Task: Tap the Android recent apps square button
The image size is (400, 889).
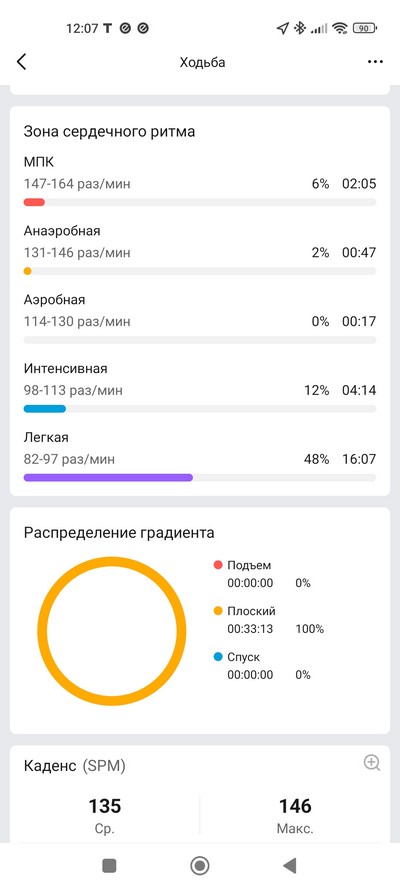Action: click(x=109, y=865)
